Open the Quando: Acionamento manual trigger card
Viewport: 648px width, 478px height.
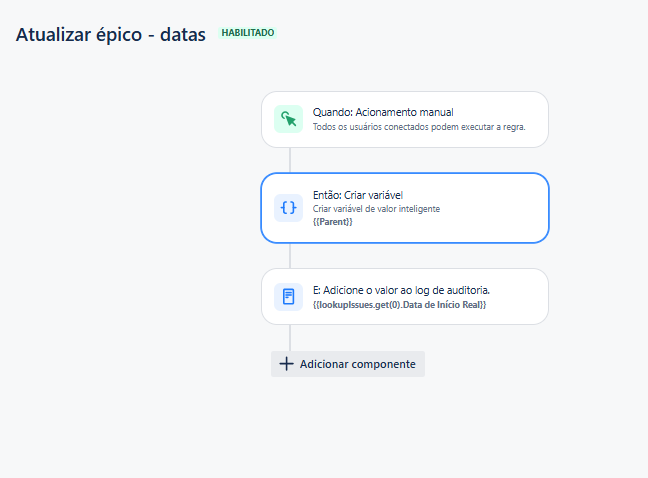405,119
